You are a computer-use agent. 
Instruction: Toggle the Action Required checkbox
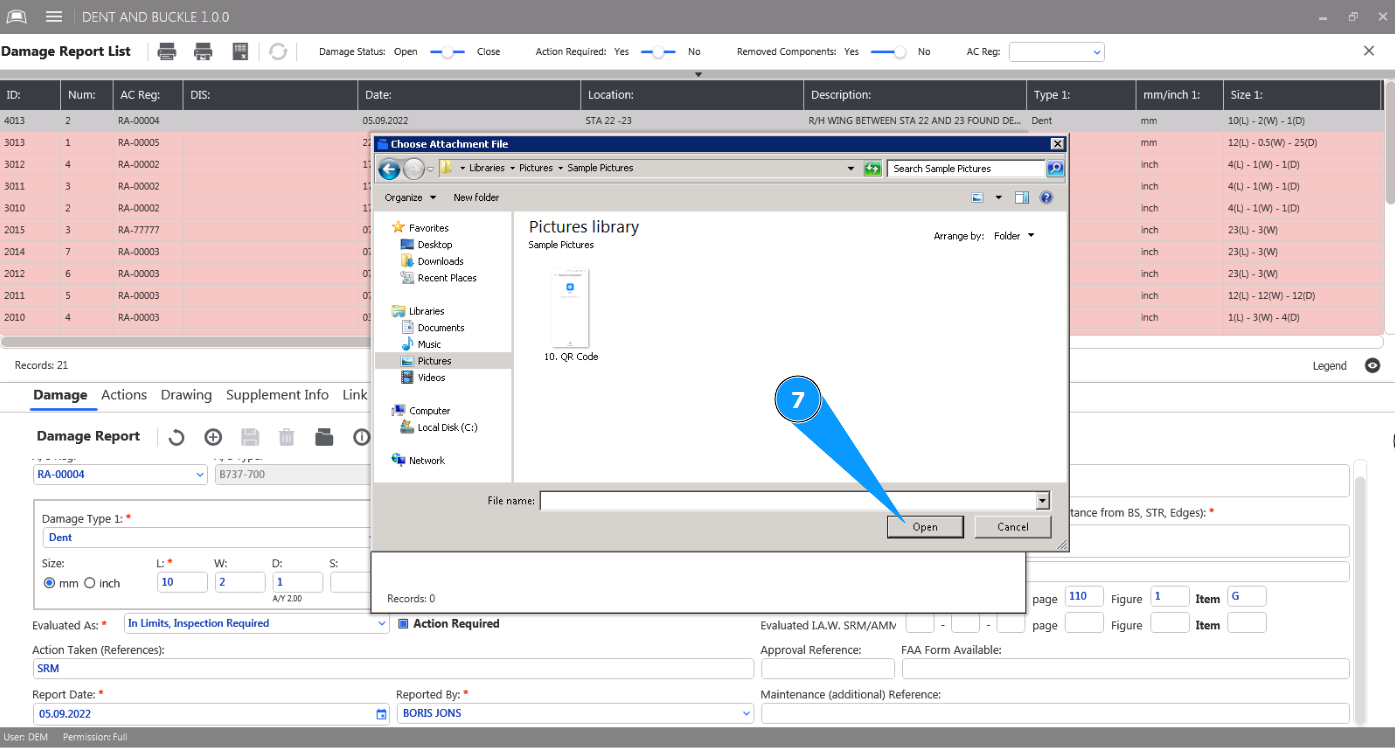(x=404, y=624)
